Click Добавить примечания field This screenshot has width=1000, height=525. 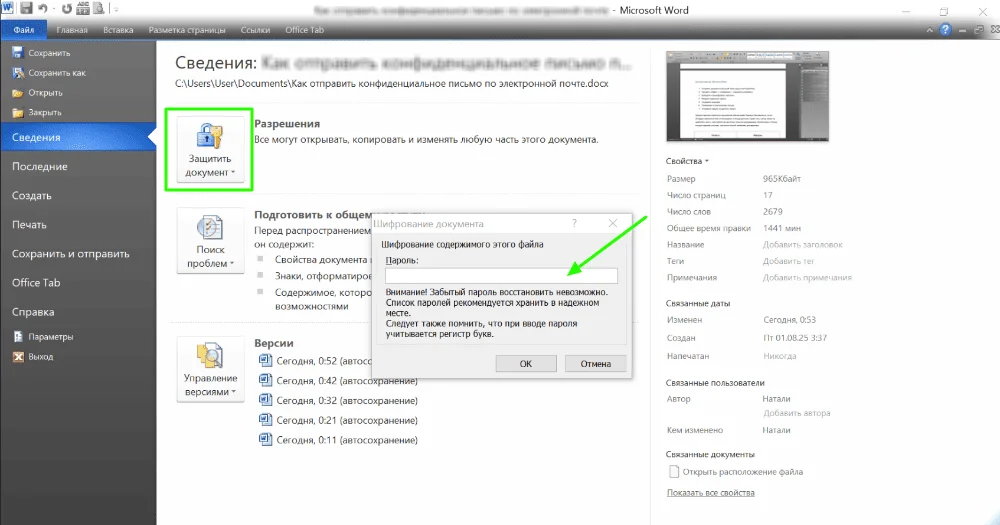[807, 278]
